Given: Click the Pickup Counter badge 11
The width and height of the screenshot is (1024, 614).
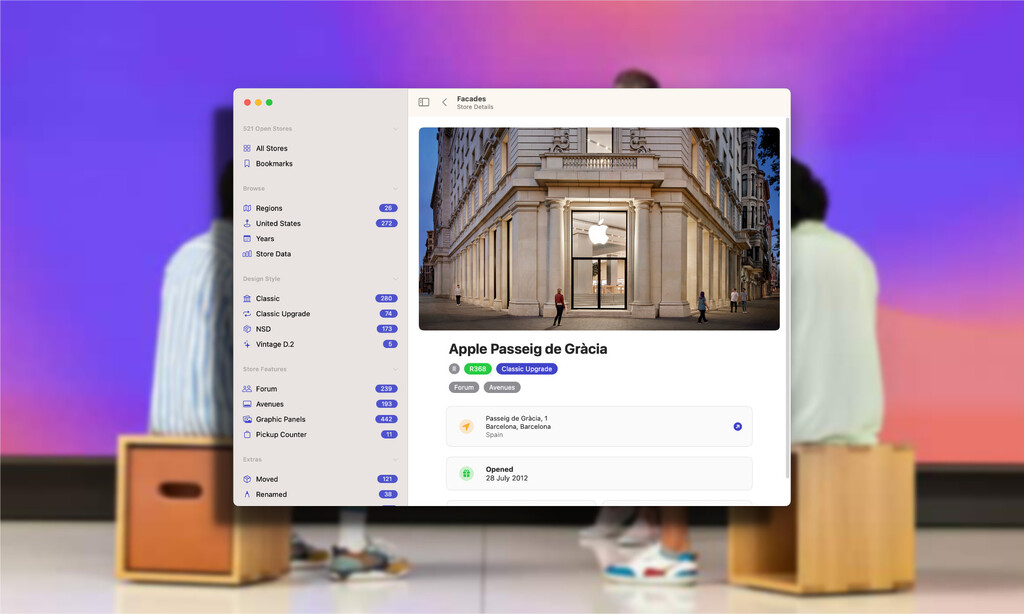Looking at the screenshot, I should (x=389, y=434).
